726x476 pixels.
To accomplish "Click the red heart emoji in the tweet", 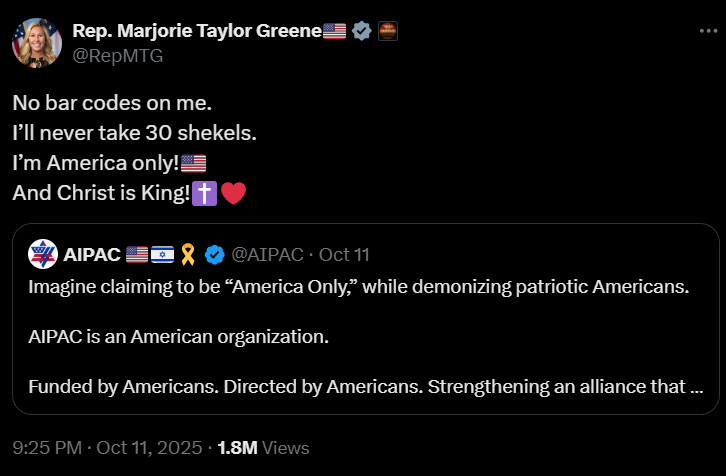I will [x=233, y=193].
